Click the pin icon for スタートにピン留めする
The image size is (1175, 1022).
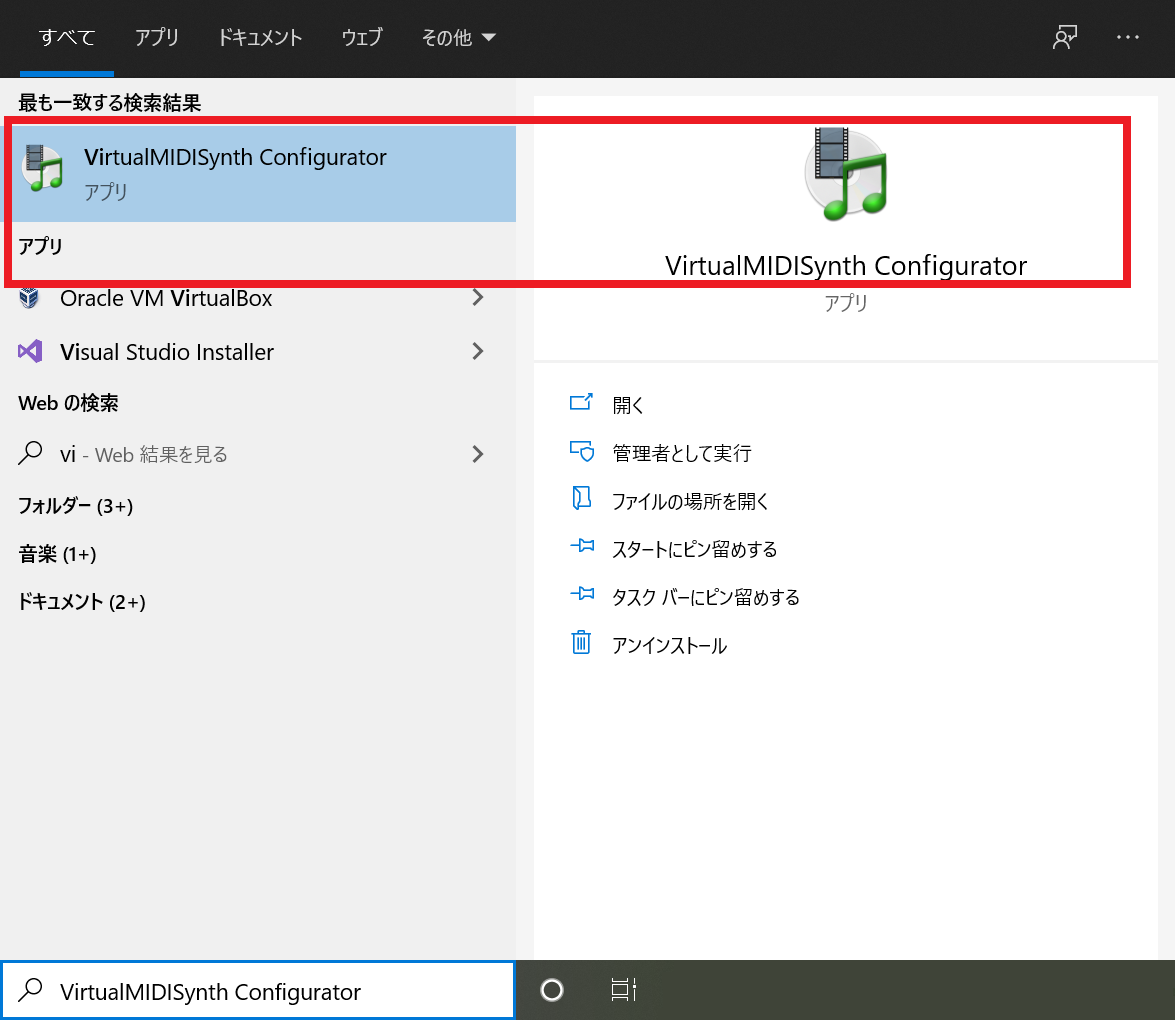(x=582, y=546)
